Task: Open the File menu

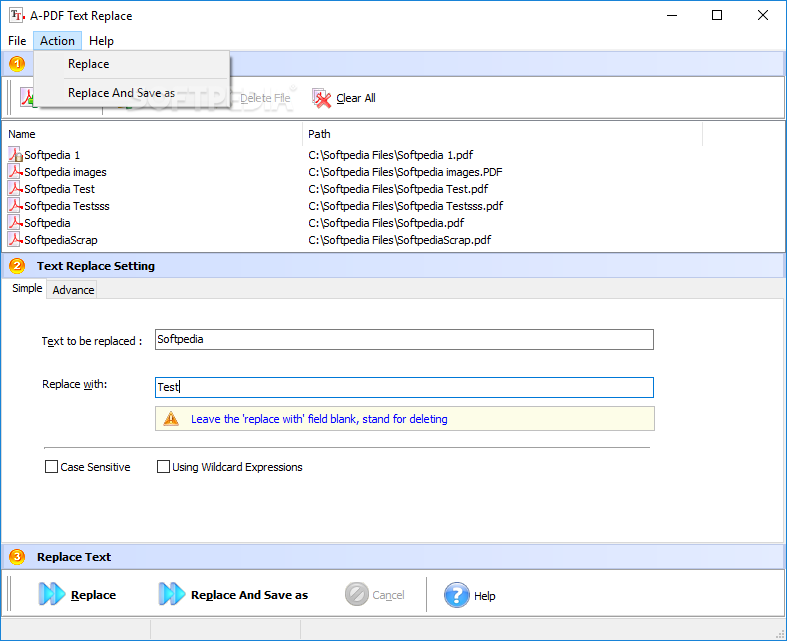Action: (17, 41)
